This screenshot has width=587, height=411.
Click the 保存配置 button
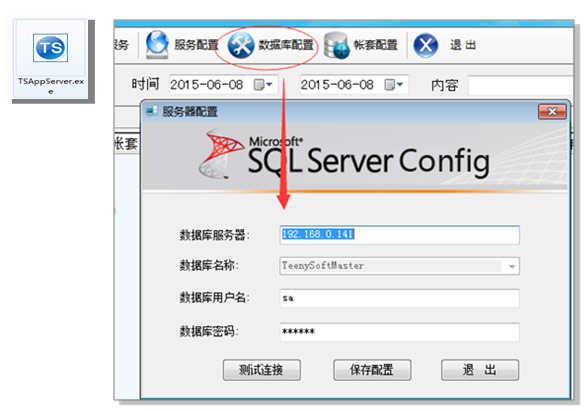372,370
